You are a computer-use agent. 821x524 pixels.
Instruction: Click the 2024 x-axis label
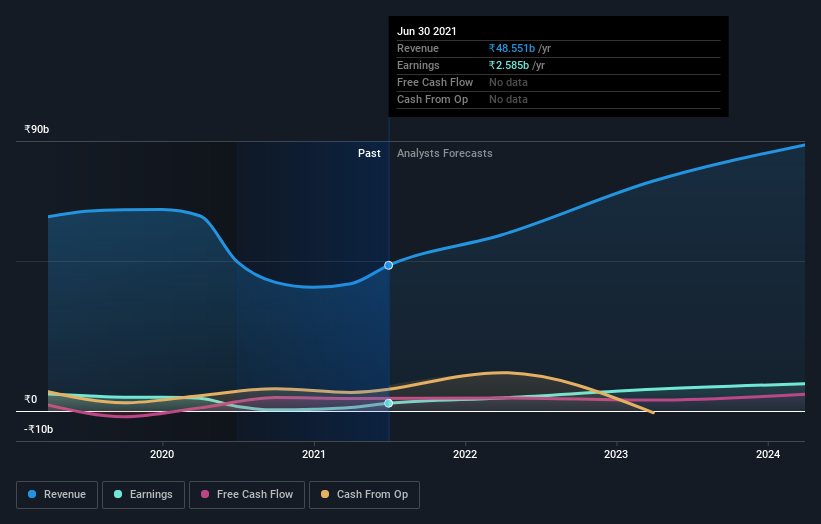point(768,454)
